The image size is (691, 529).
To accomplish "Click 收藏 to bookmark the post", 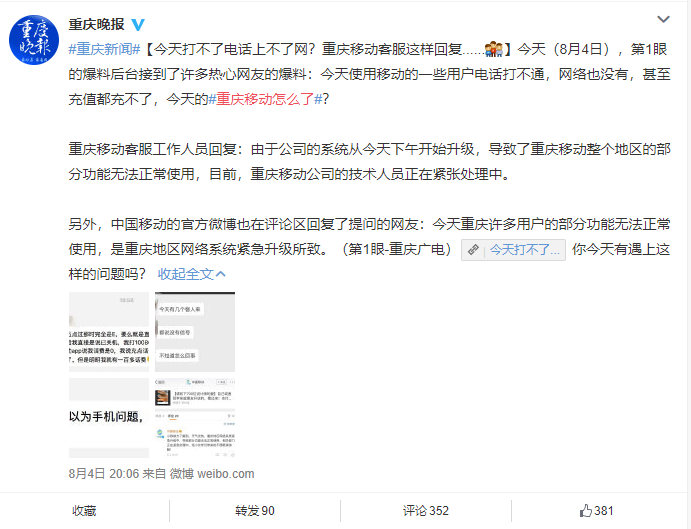I will click(x=84, y=511).
